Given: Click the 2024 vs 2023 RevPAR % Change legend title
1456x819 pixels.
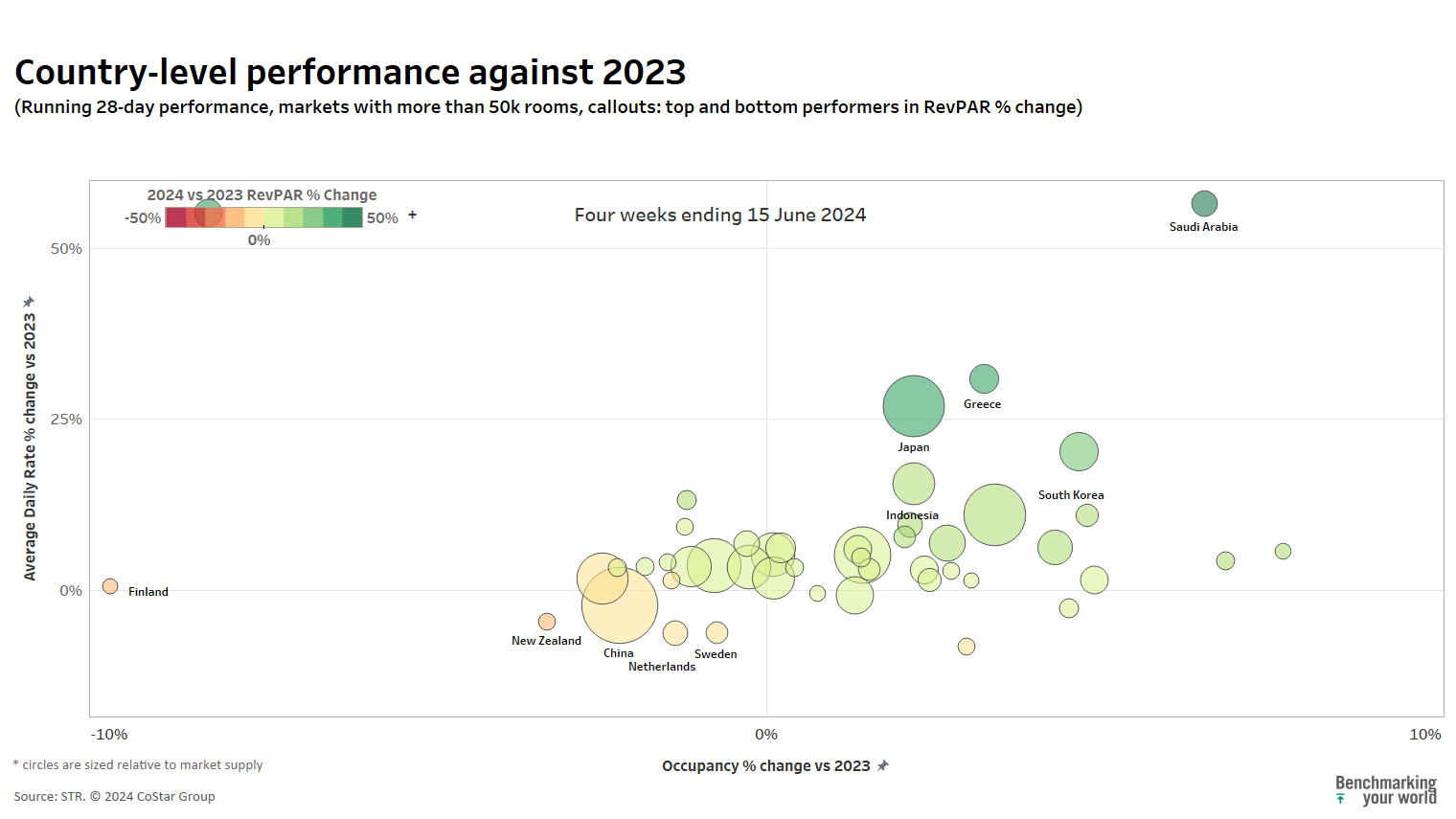Looking at the screenshot, I should click(x=262, y=194).
